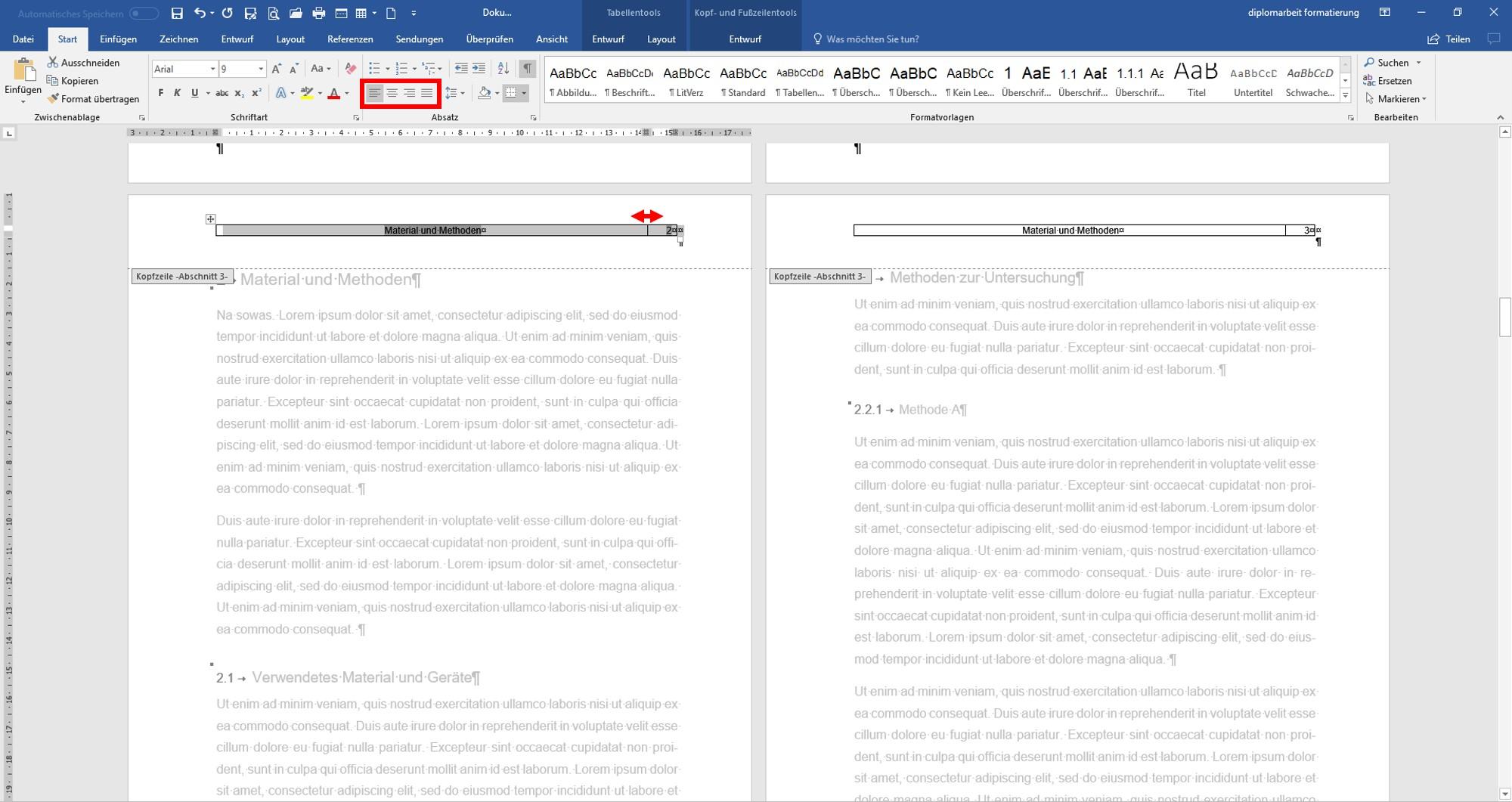Click the table move handle above the header
1512x802 pixels.
pos(210,219)
